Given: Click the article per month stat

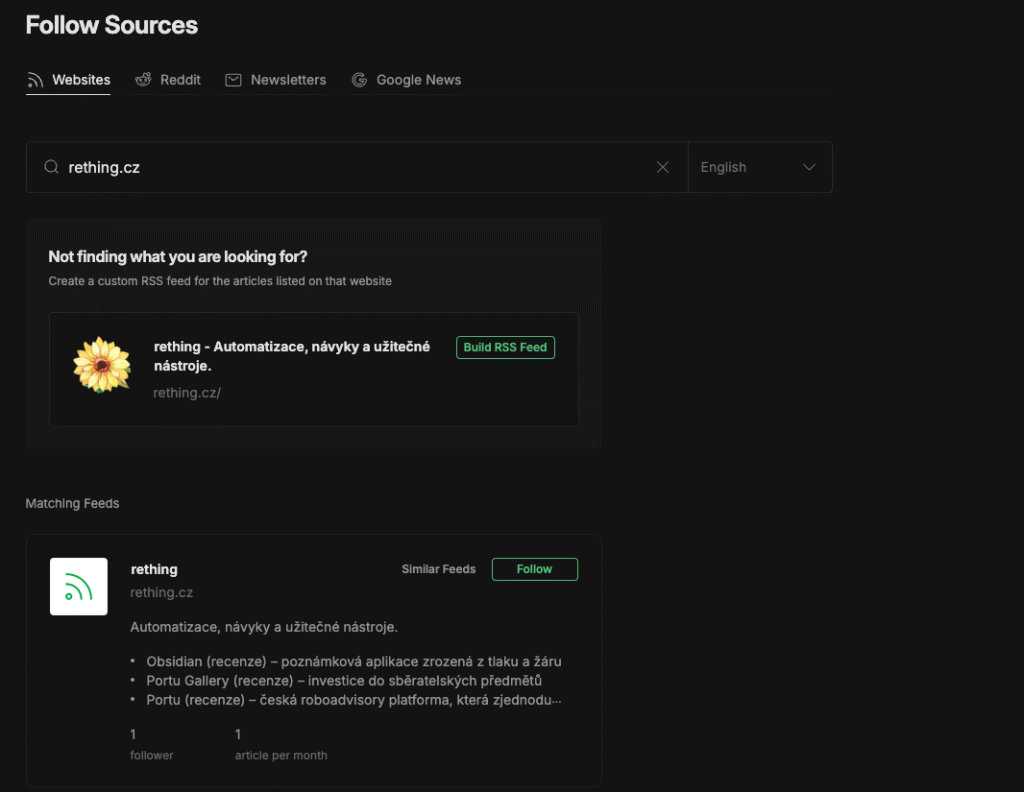Looking at the screenshot, I should (x=281, y=744).
